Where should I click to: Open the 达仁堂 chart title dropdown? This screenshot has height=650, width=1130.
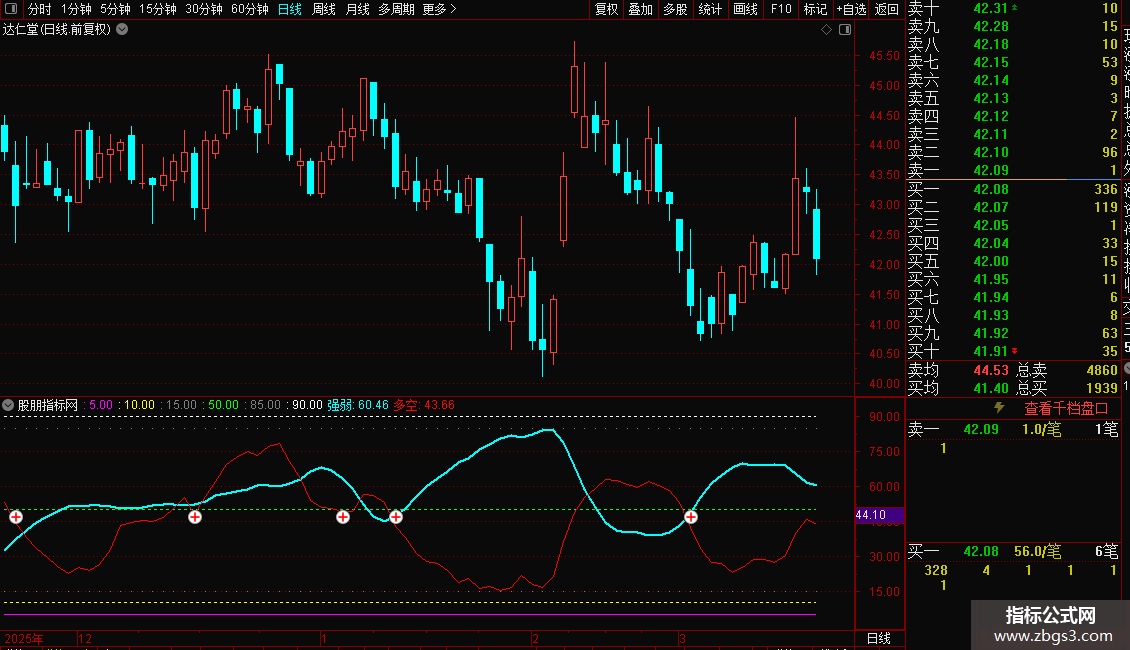click(x=122, y=29)
